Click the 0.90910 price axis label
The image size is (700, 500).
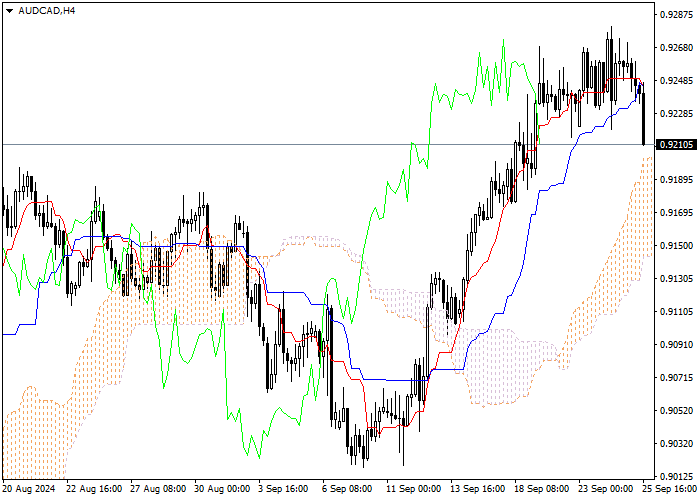[x=677, y=345]
